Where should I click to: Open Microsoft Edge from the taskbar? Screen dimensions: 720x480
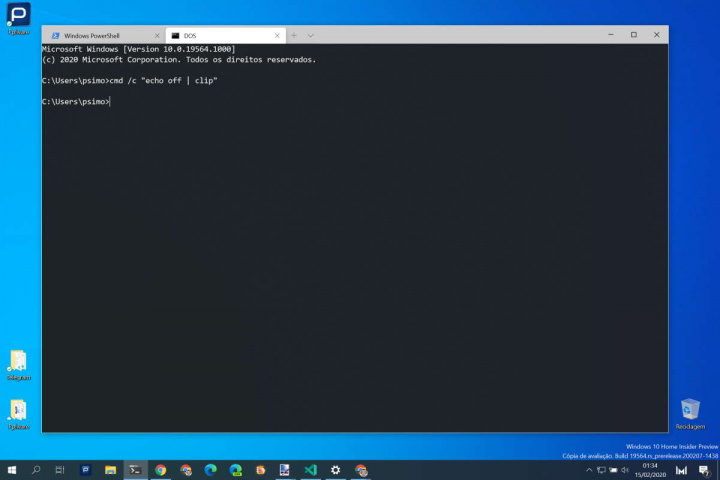pyautogui.click(x=210, y=470)
